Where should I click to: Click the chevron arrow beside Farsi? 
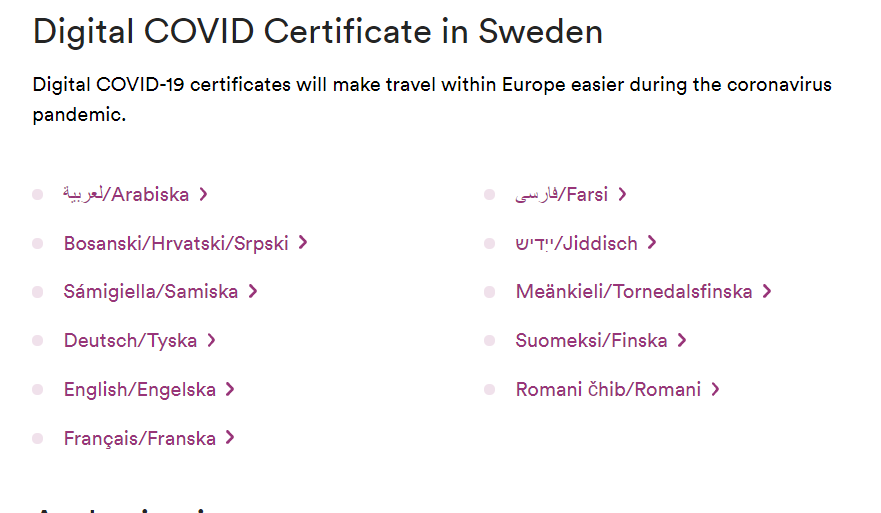pyautogui.click(x=623, y=195)
